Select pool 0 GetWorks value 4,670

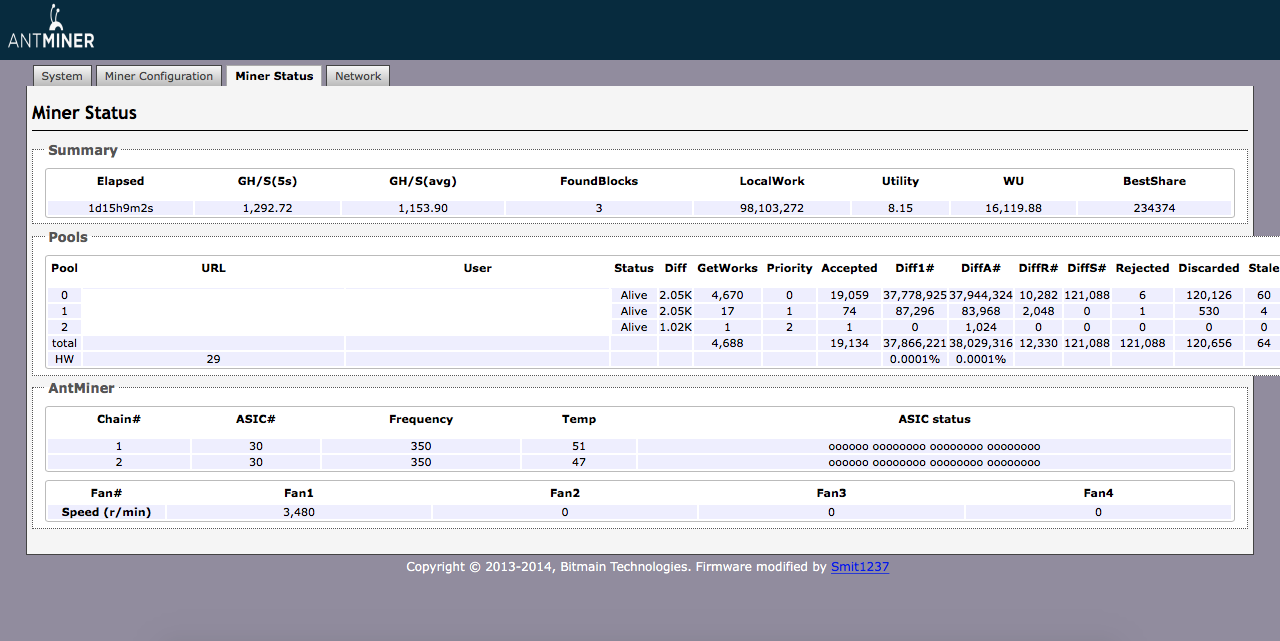click(727, 295)
